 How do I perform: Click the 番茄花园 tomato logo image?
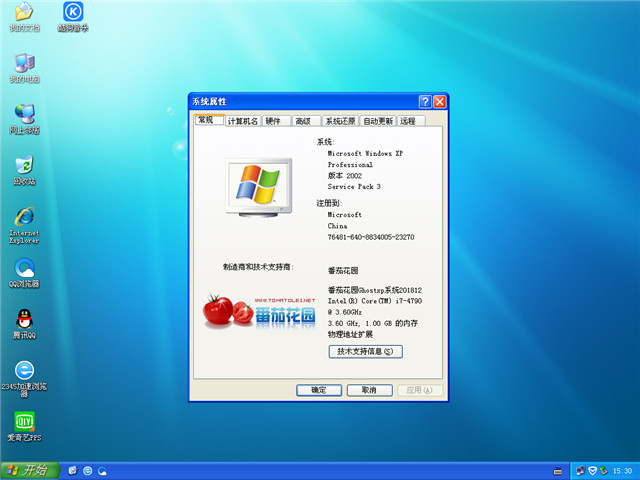click(x=259, y=312)
